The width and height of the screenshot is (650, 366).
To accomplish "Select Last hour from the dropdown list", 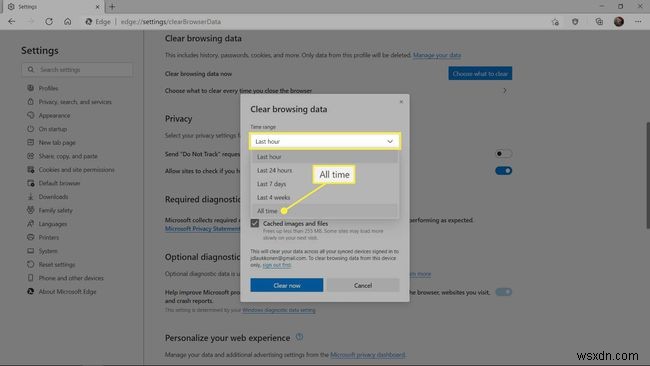I will click(x=325, y=157).
